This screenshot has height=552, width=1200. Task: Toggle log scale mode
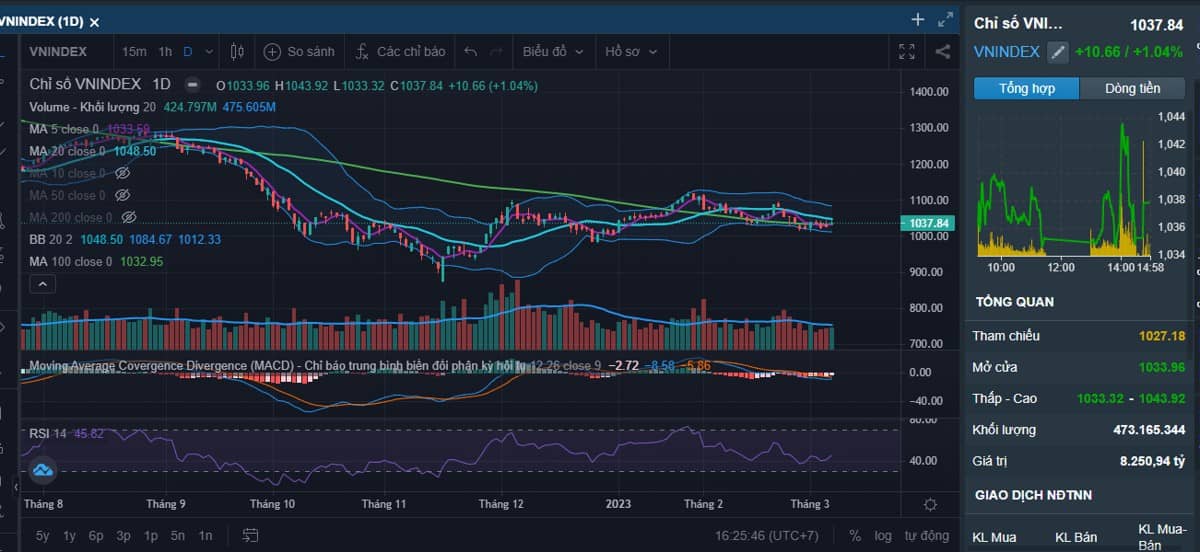[883, 535]
